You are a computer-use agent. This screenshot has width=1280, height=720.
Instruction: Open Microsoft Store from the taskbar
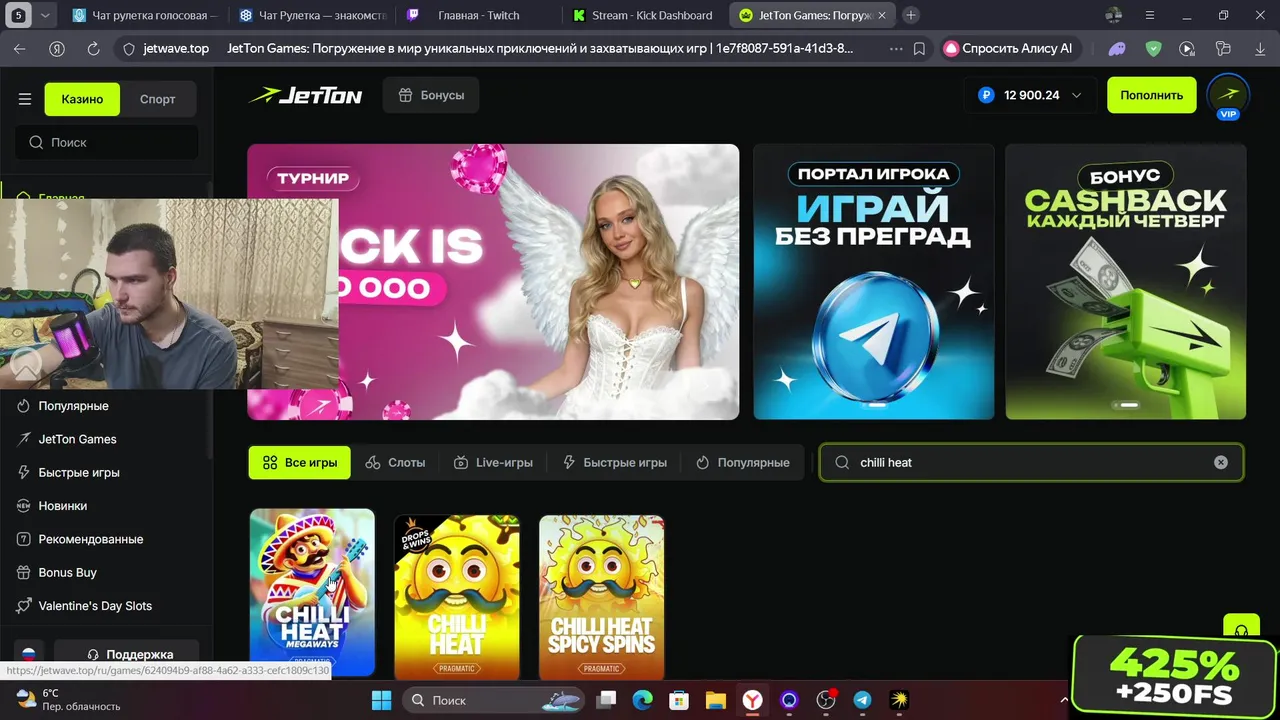click(x=679, y=700)
